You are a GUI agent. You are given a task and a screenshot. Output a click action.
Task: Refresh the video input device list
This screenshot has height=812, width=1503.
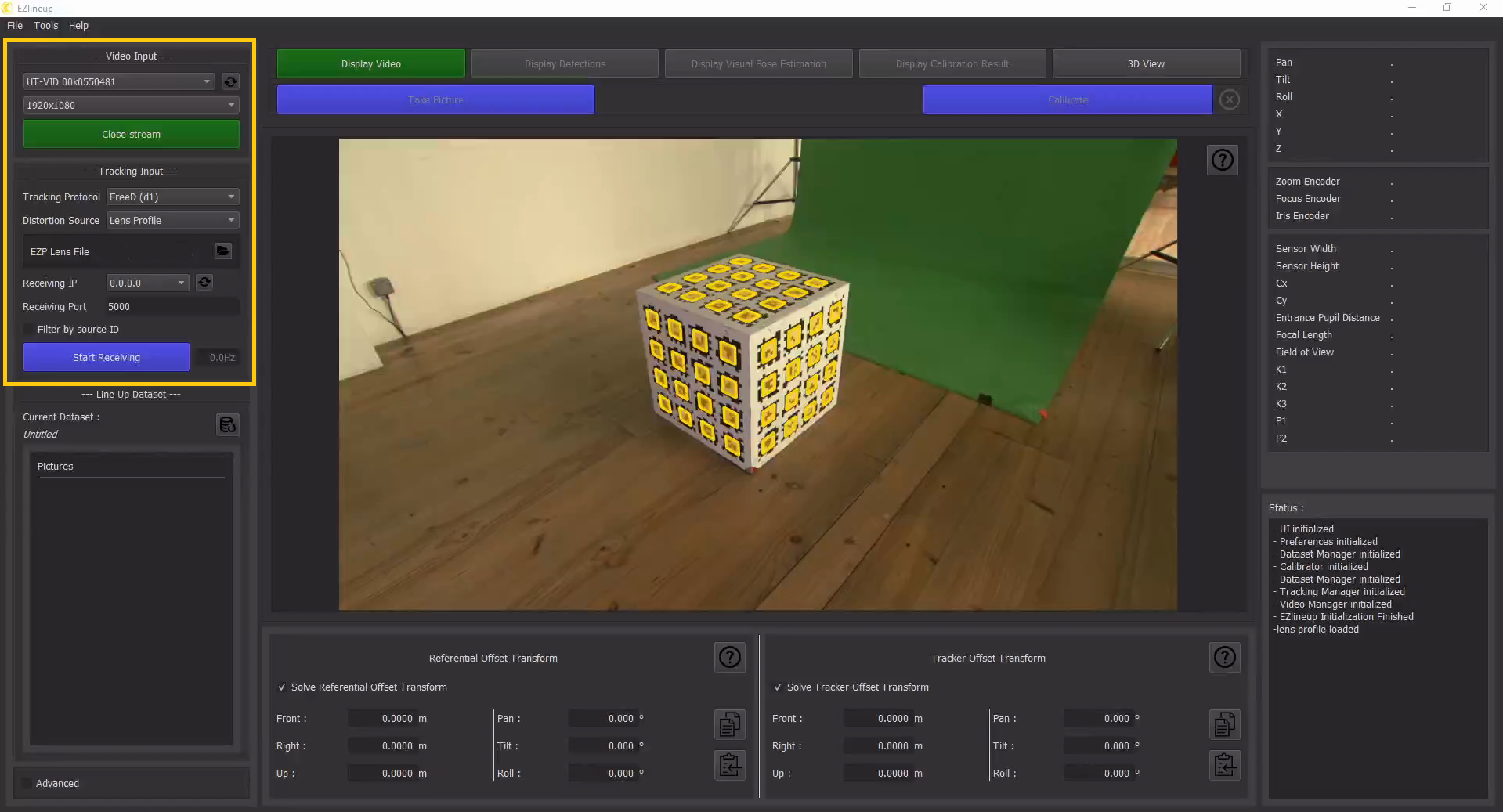coord(230,81)
